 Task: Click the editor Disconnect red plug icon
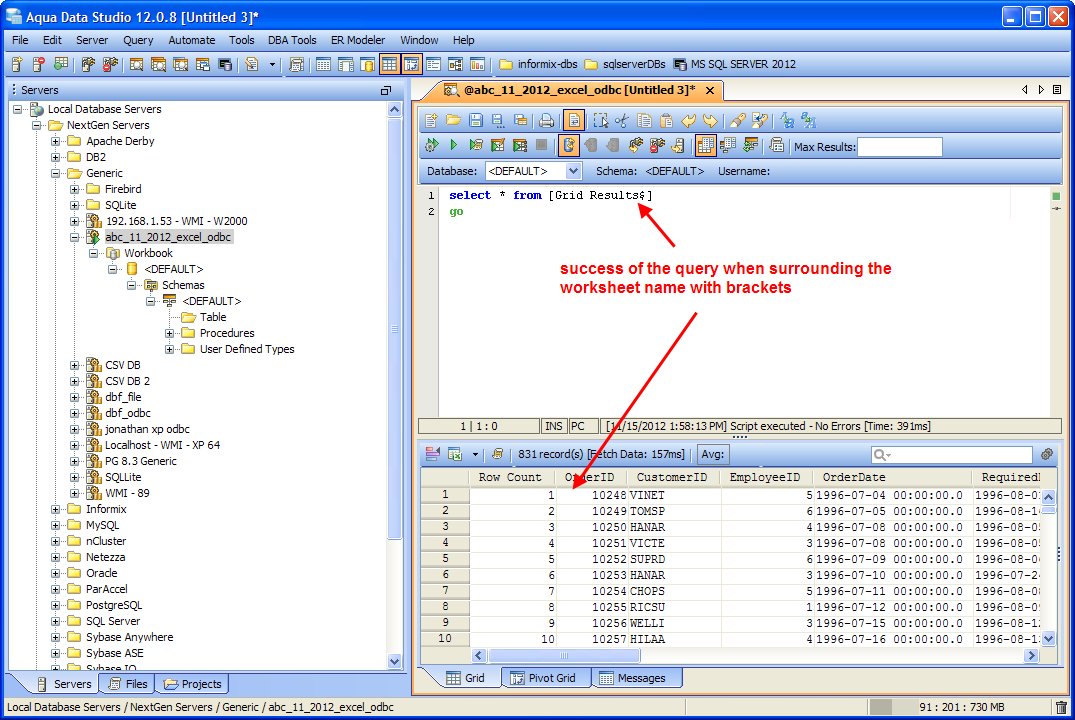657,145
